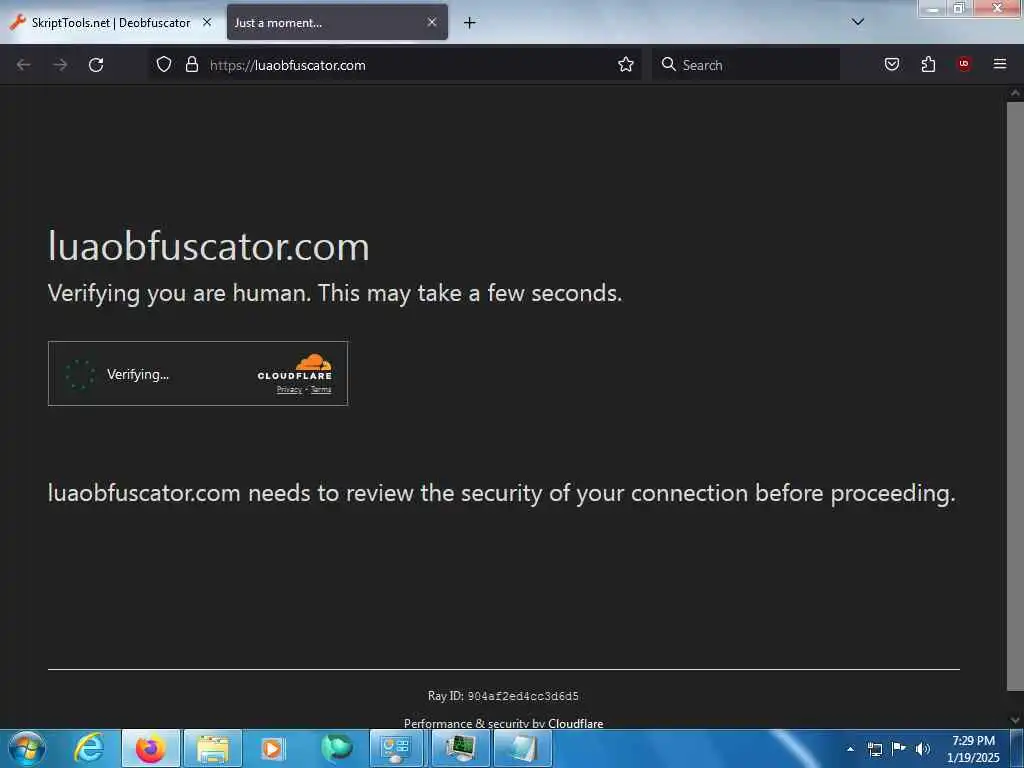Click the luaobfuscator.com heading
Viewport: 1024px width, 768px height.
208,247
